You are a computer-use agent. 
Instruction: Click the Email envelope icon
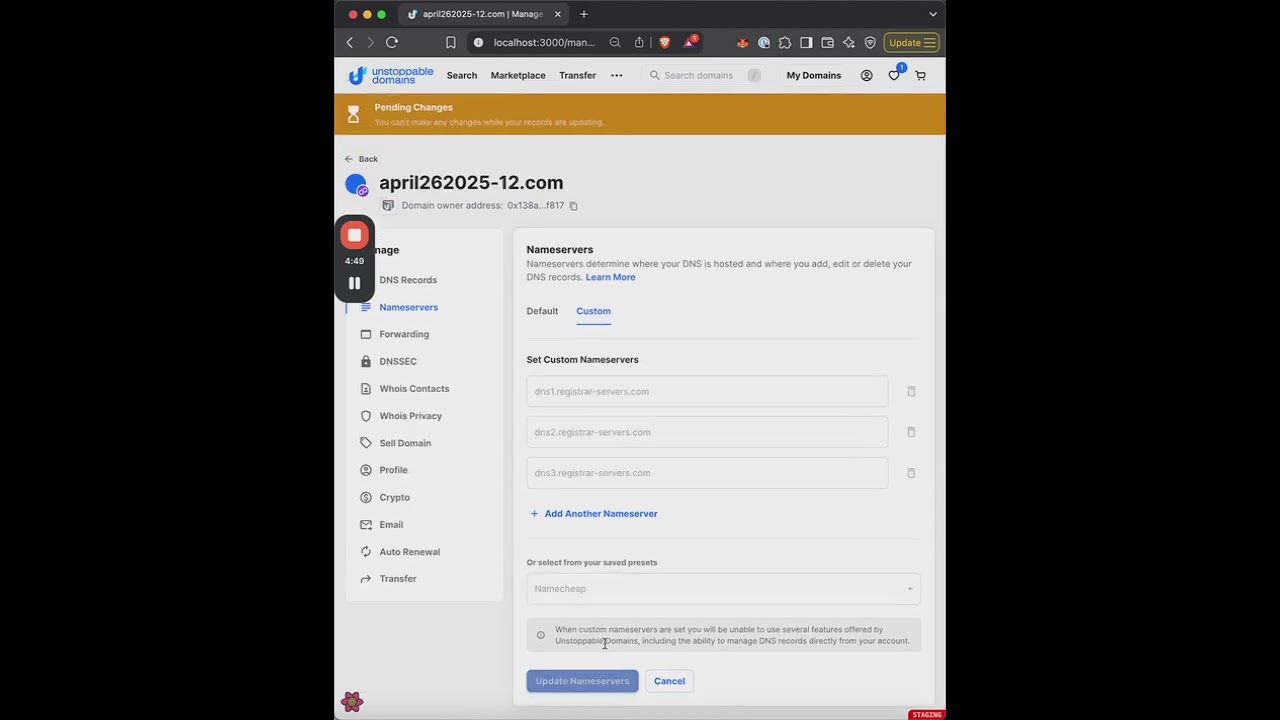365,524
